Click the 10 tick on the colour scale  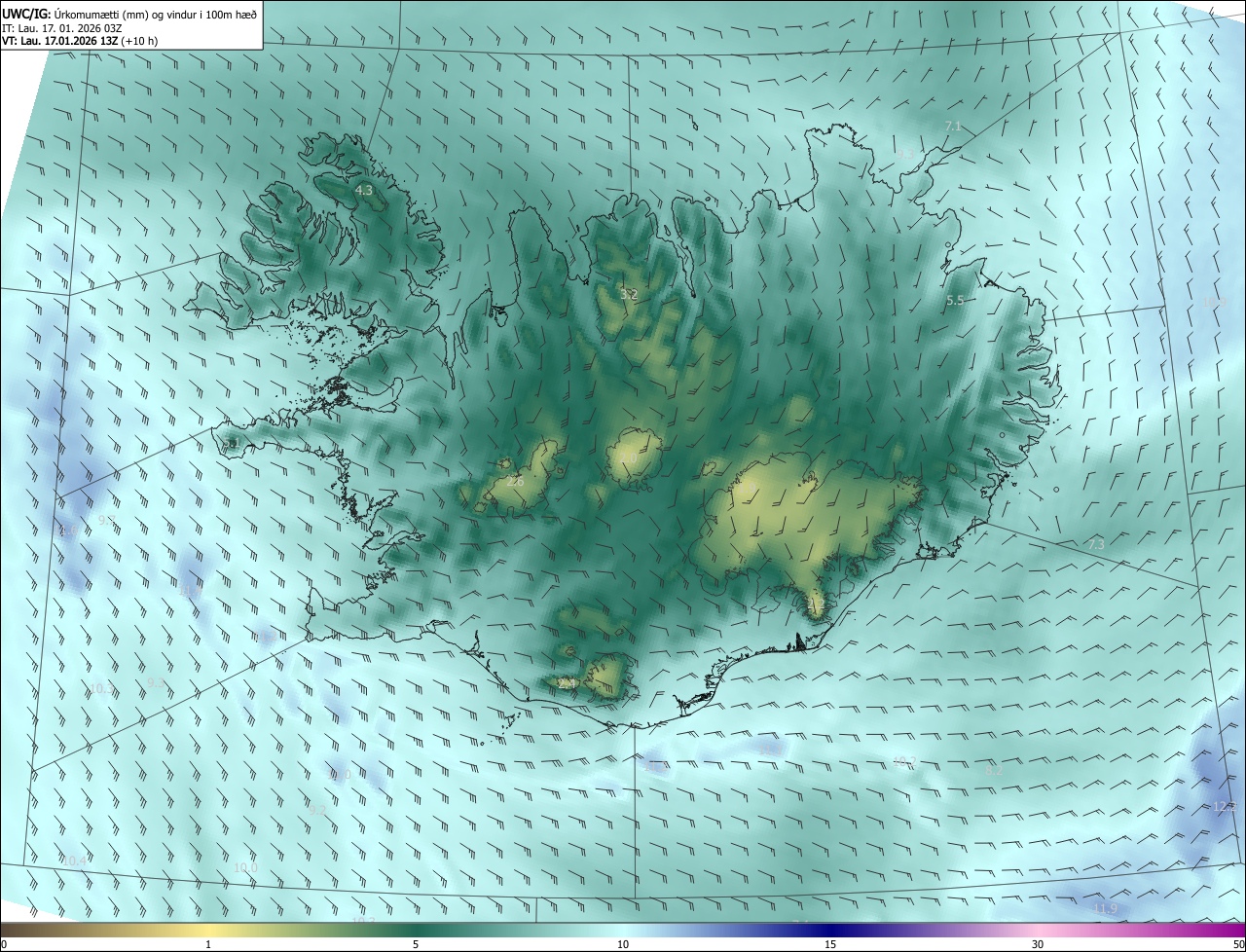pos(623,944)
